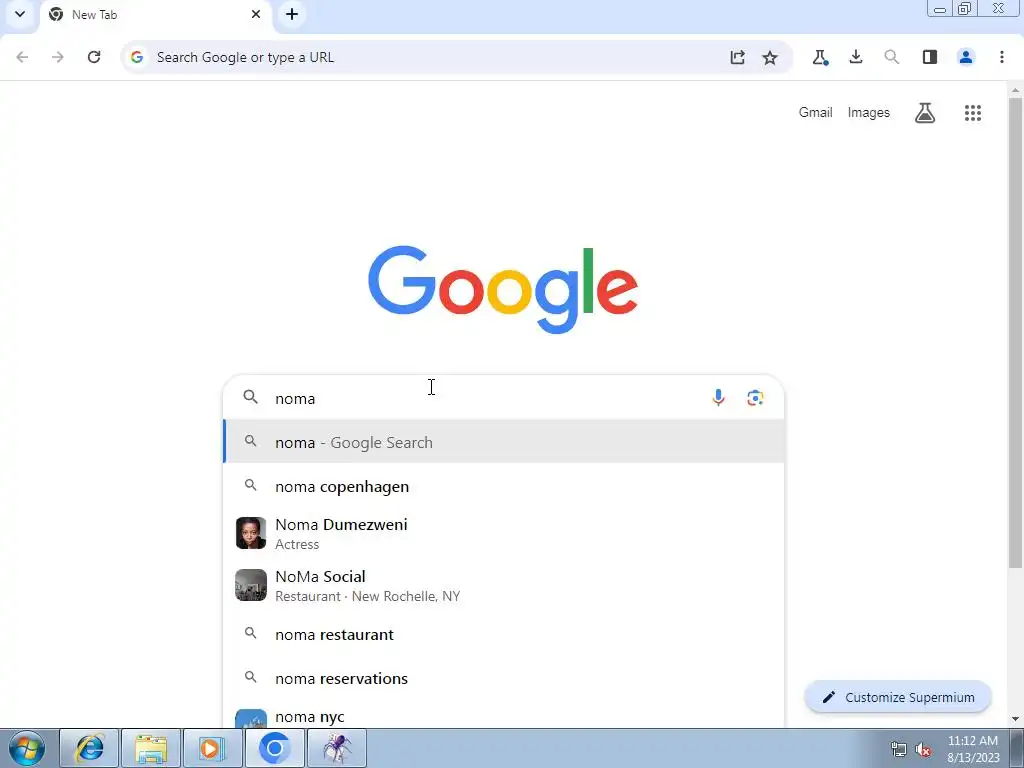Open the Downloads toolbar icon
The image size is (1024, 768).
pos(856,57)
